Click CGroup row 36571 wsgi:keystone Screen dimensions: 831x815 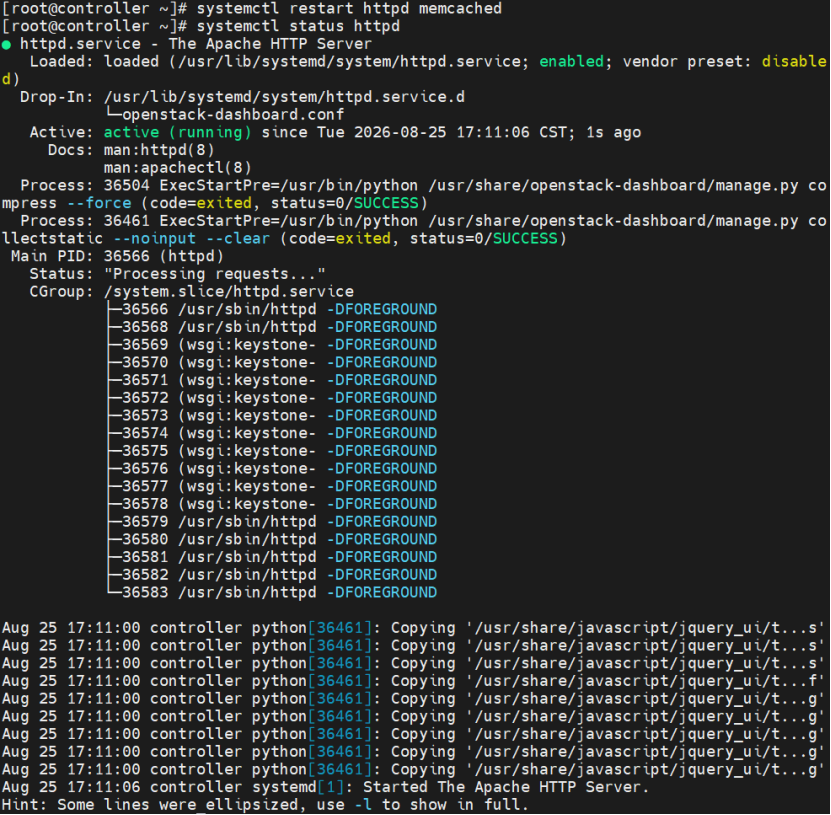pos(272,380)
